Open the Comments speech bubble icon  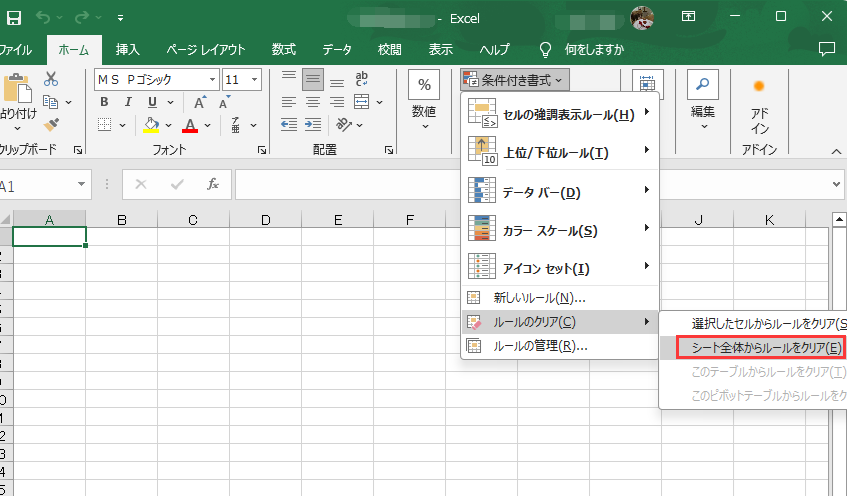pyautogui.click(x=826, y=49)
